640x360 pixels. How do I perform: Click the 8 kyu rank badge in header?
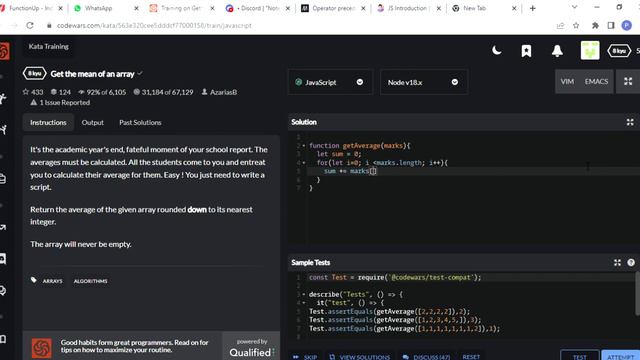point(619,51)
